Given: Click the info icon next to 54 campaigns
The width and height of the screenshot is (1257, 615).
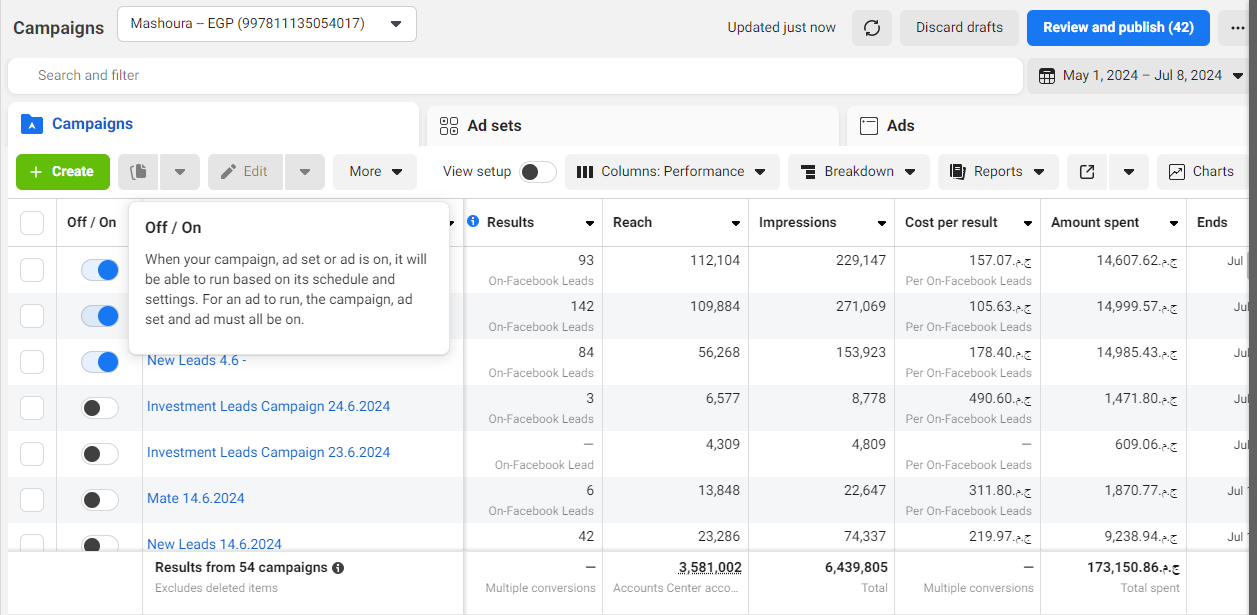Looking at the screenshot, I should pyautogui.click(x=338, y=568).
